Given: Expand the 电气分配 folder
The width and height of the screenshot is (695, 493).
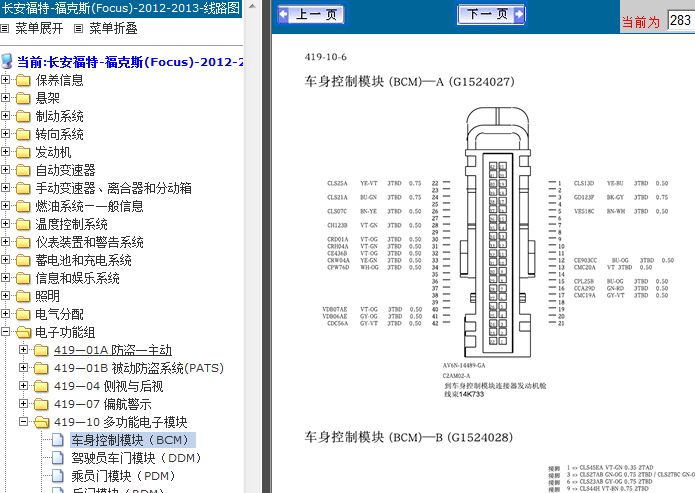Looking at the screenshot, I should pos(5,313).
